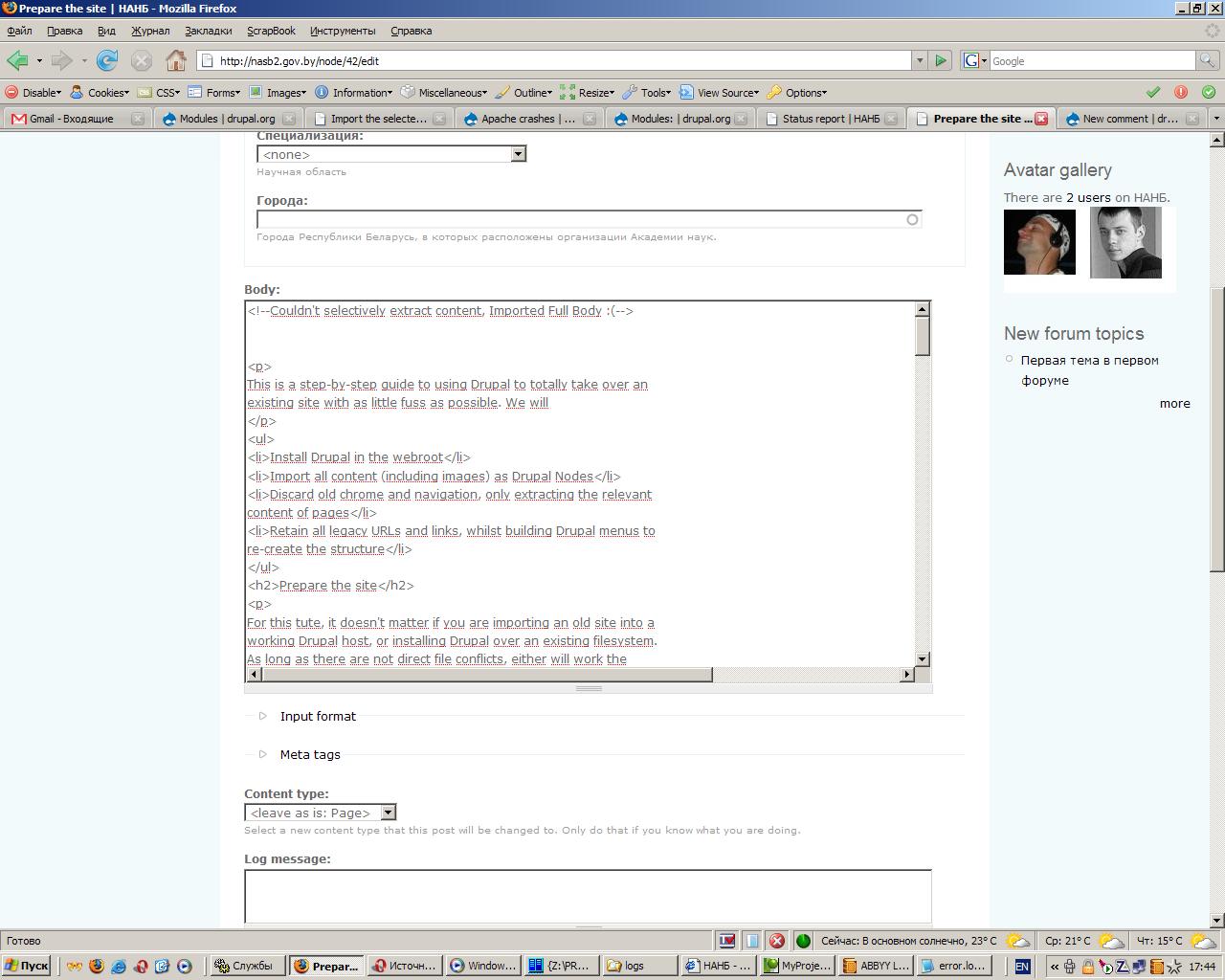Open the Content type dropdown
This screenshot has width=1225, height=980.
tap(320, 813)
